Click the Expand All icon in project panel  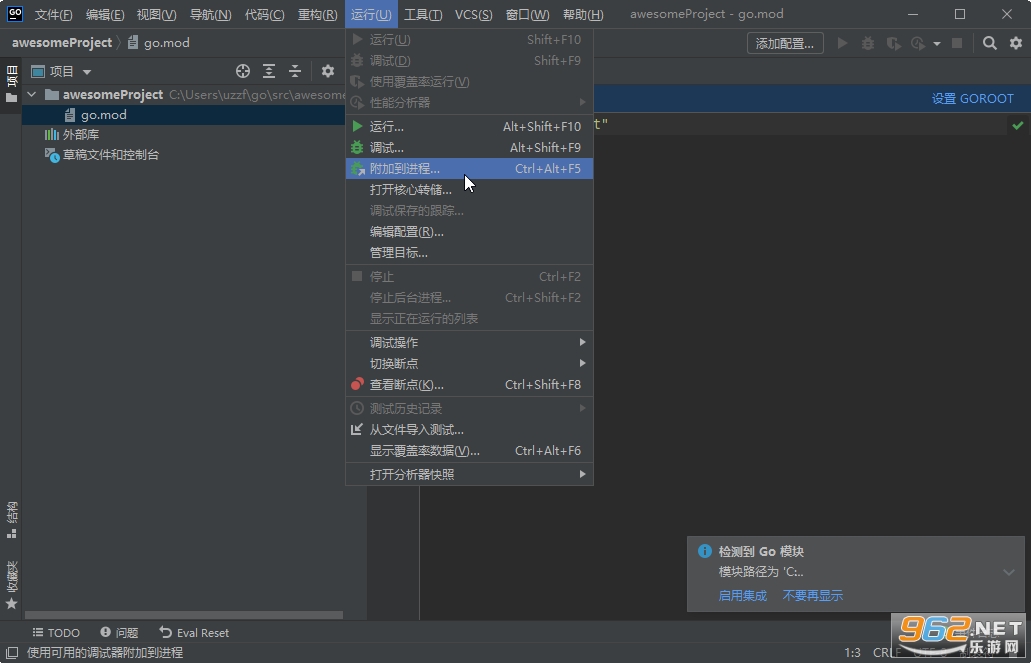269,71
